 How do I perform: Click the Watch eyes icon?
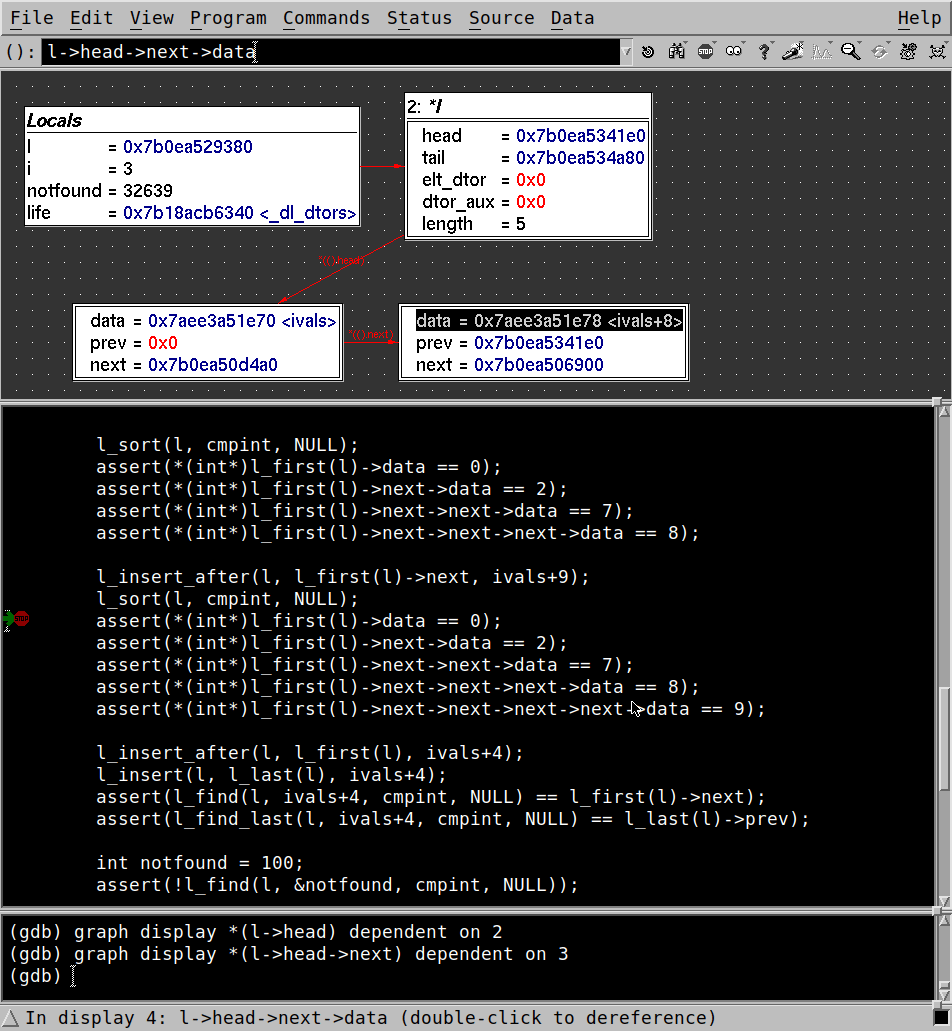point(734,50)
